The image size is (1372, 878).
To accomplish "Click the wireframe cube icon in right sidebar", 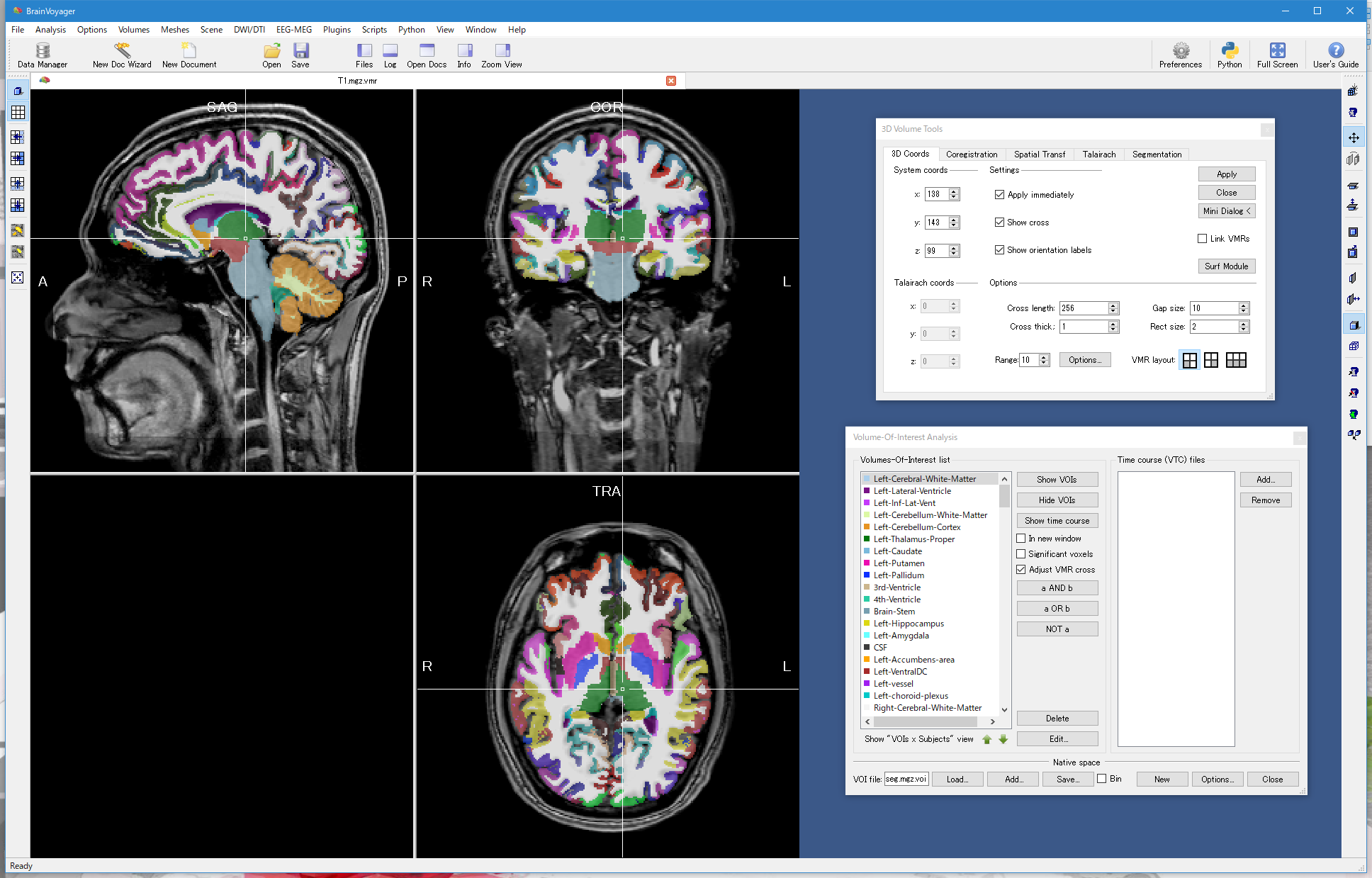I will click(1354, 346).
